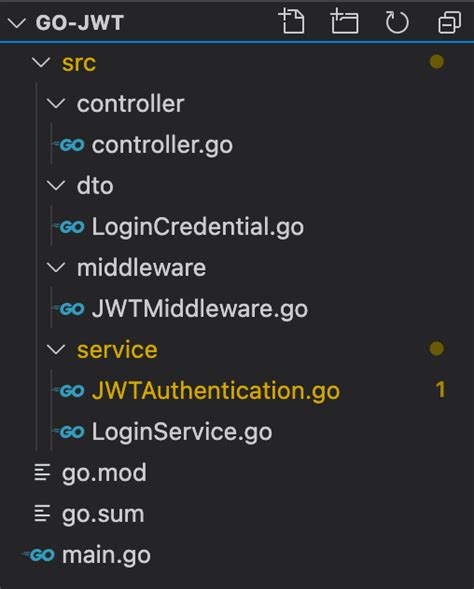This screenshot has width=474, height=589.
Task: Open LoginCredential.go file
Action: pyautogui.click(x=198, y=227)
